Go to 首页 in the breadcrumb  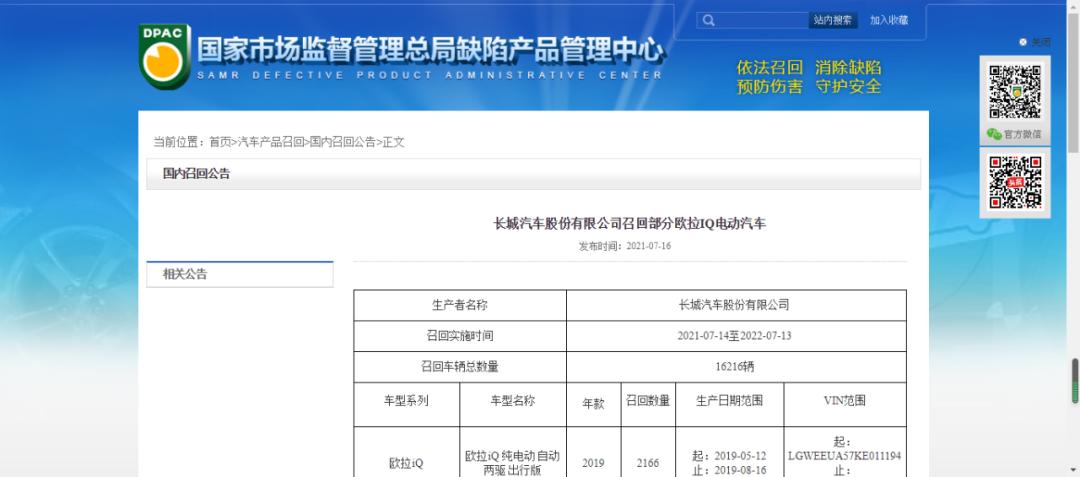220,142
